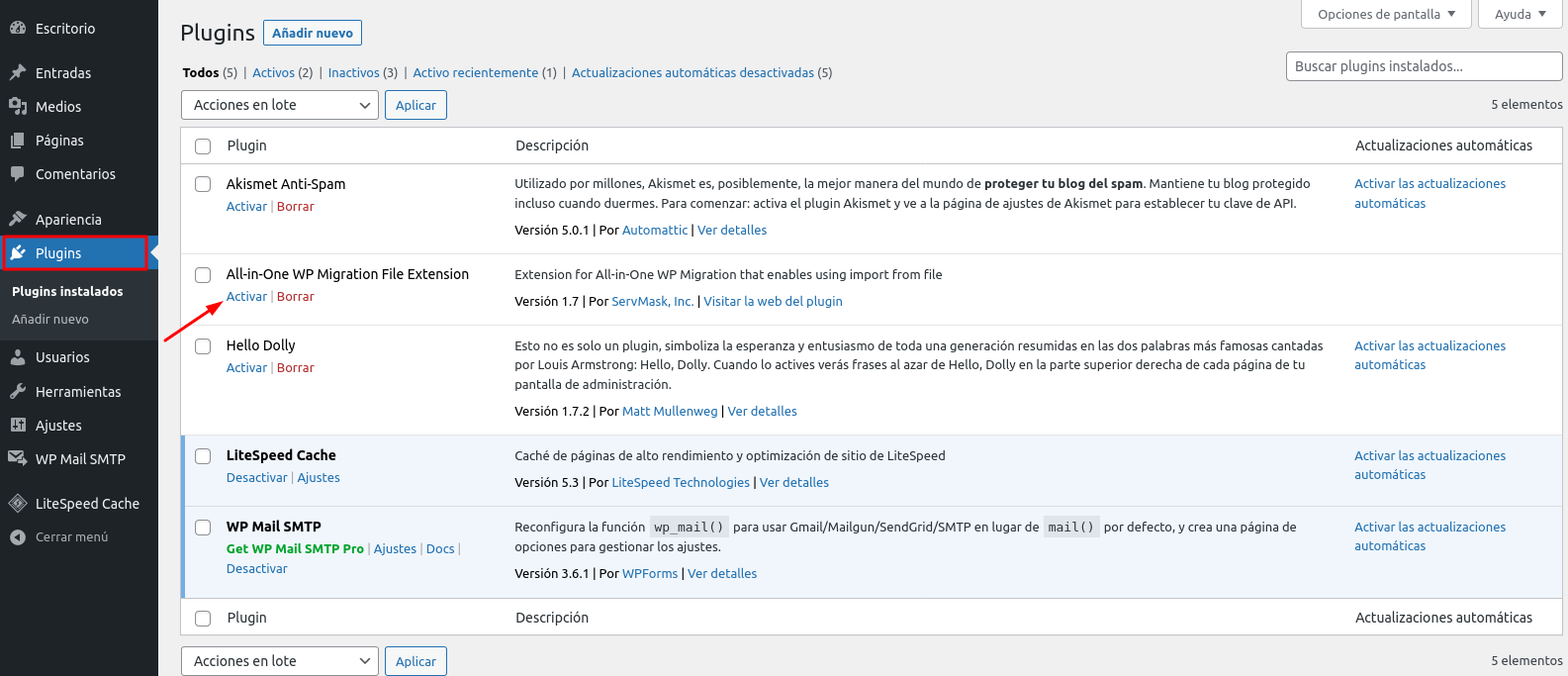Screen dimensions: 1568x676
Task: Open Plugins instalados submenu item
Action: (x=67, y=292)
